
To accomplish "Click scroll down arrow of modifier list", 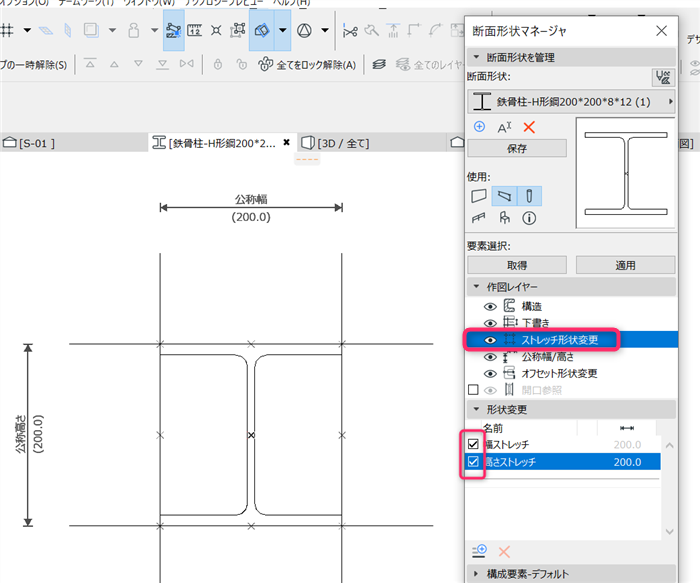I will click(670, 531).
